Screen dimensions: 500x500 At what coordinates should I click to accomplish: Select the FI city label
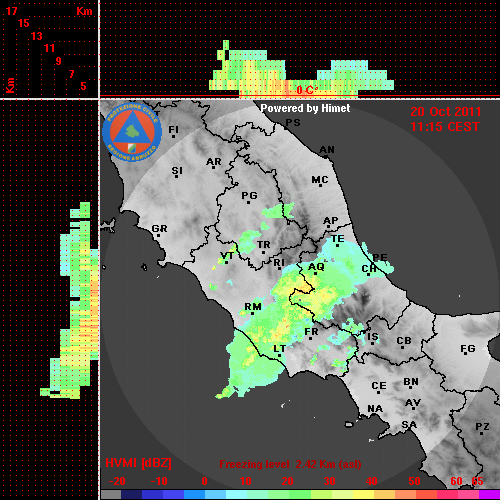click(174, 130)
